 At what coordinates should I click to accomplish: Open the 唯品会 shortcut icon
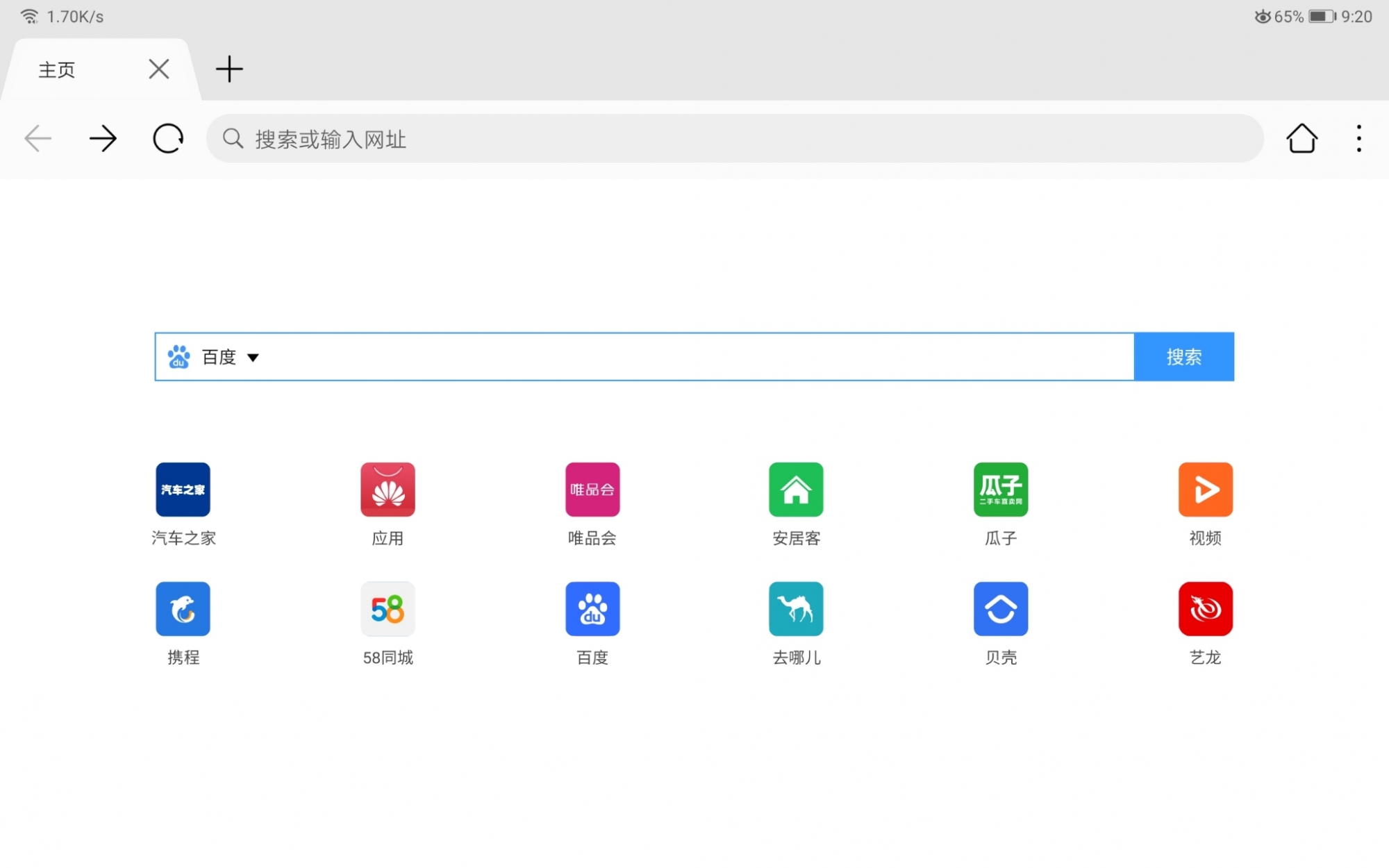point(592,490)
